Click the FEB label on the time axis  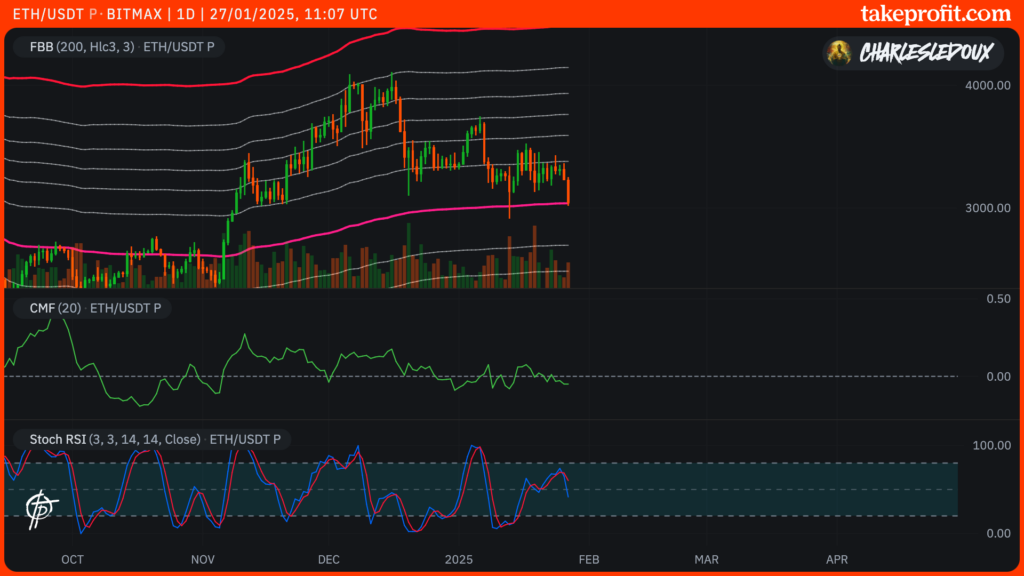click(x=590, y=560)
